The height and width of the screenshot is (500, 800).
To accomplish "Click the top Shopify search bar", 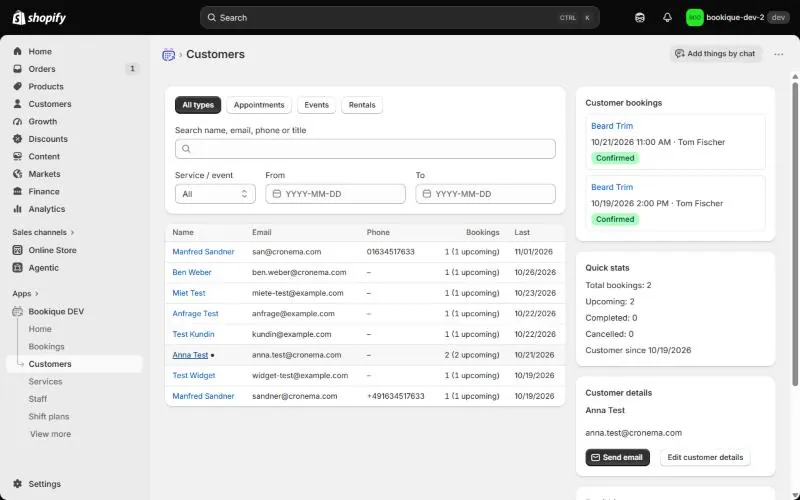I will 399,18.
